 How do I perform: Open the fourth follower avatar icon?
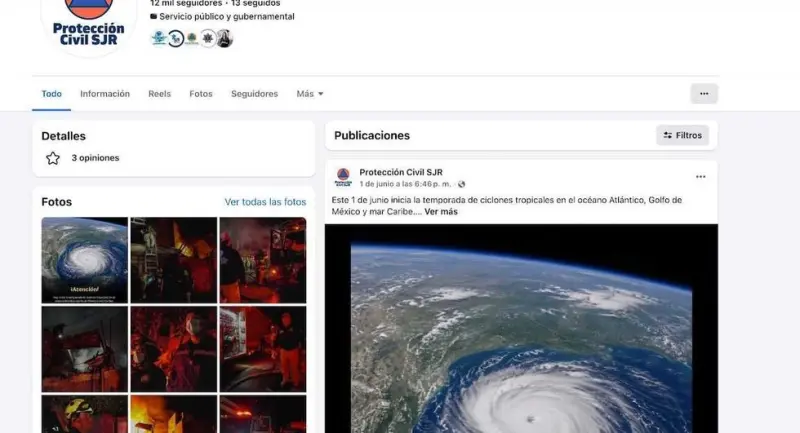(x=208, y=38)
